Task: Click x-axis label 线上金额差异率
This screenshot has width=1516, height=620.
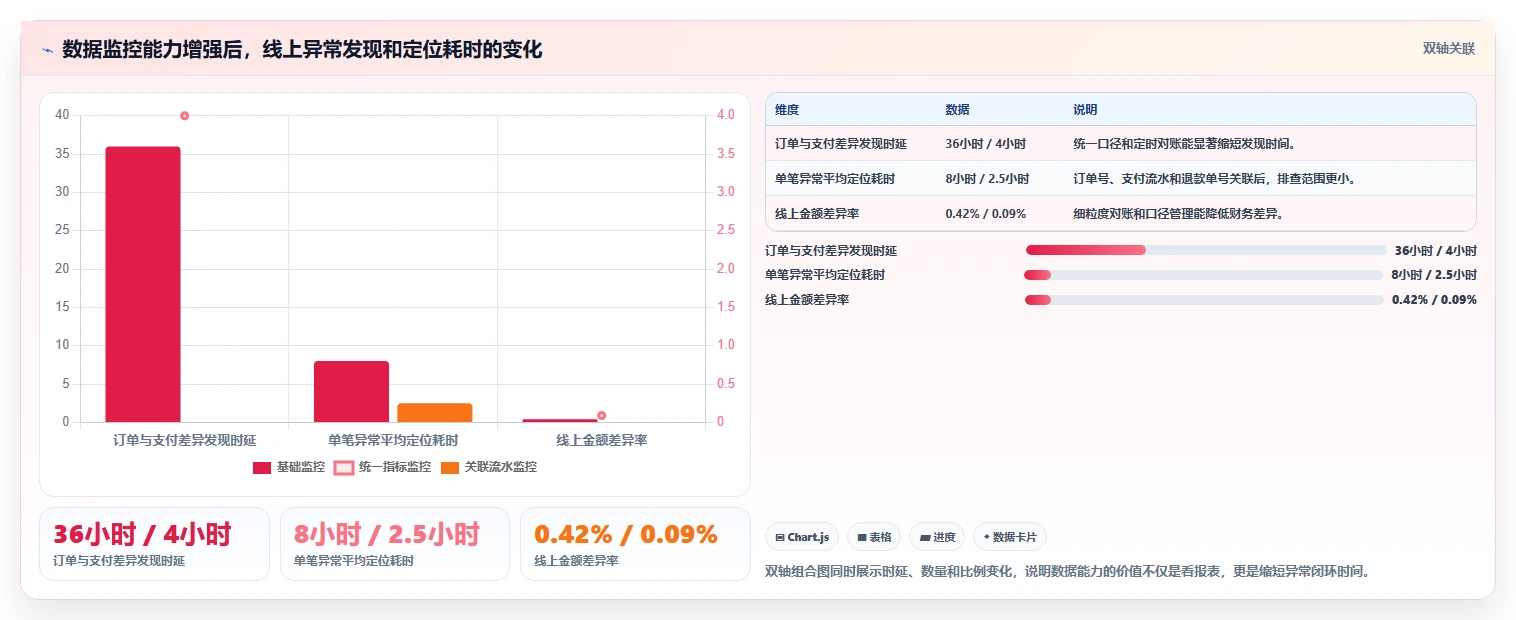Action: pyautogui.click(x=602, y=440)
